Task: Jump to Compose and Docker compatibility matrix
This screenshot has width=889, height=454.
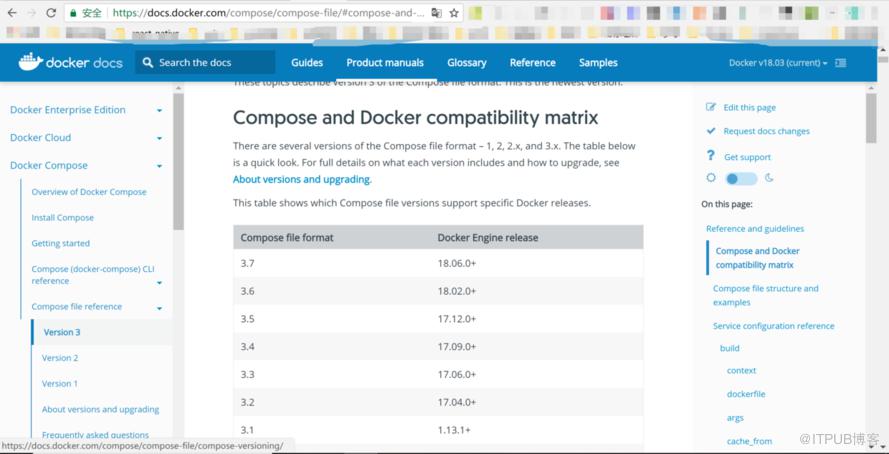Action: 757,258
